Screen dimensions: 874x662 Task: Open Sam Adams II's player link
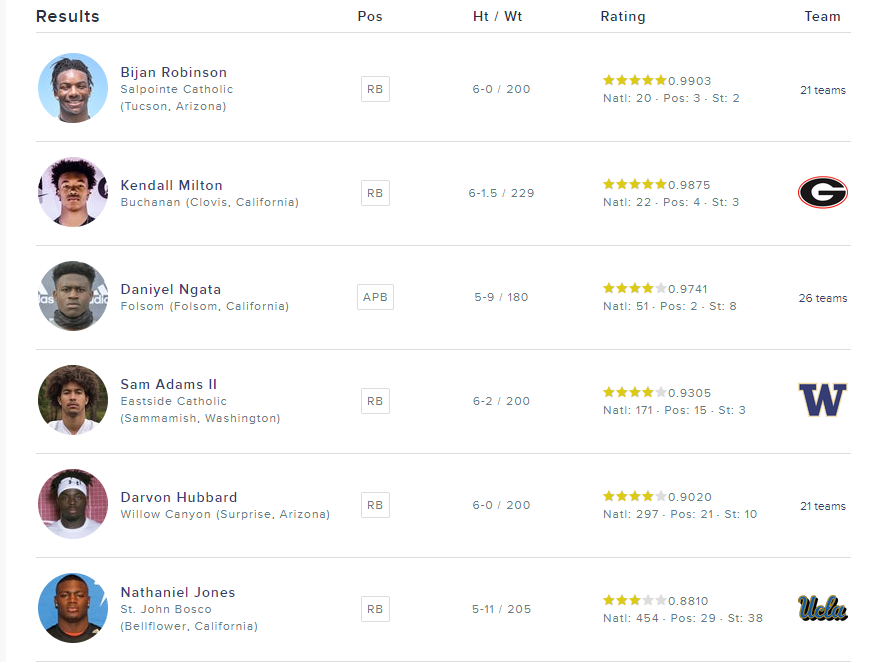point(168,384)
